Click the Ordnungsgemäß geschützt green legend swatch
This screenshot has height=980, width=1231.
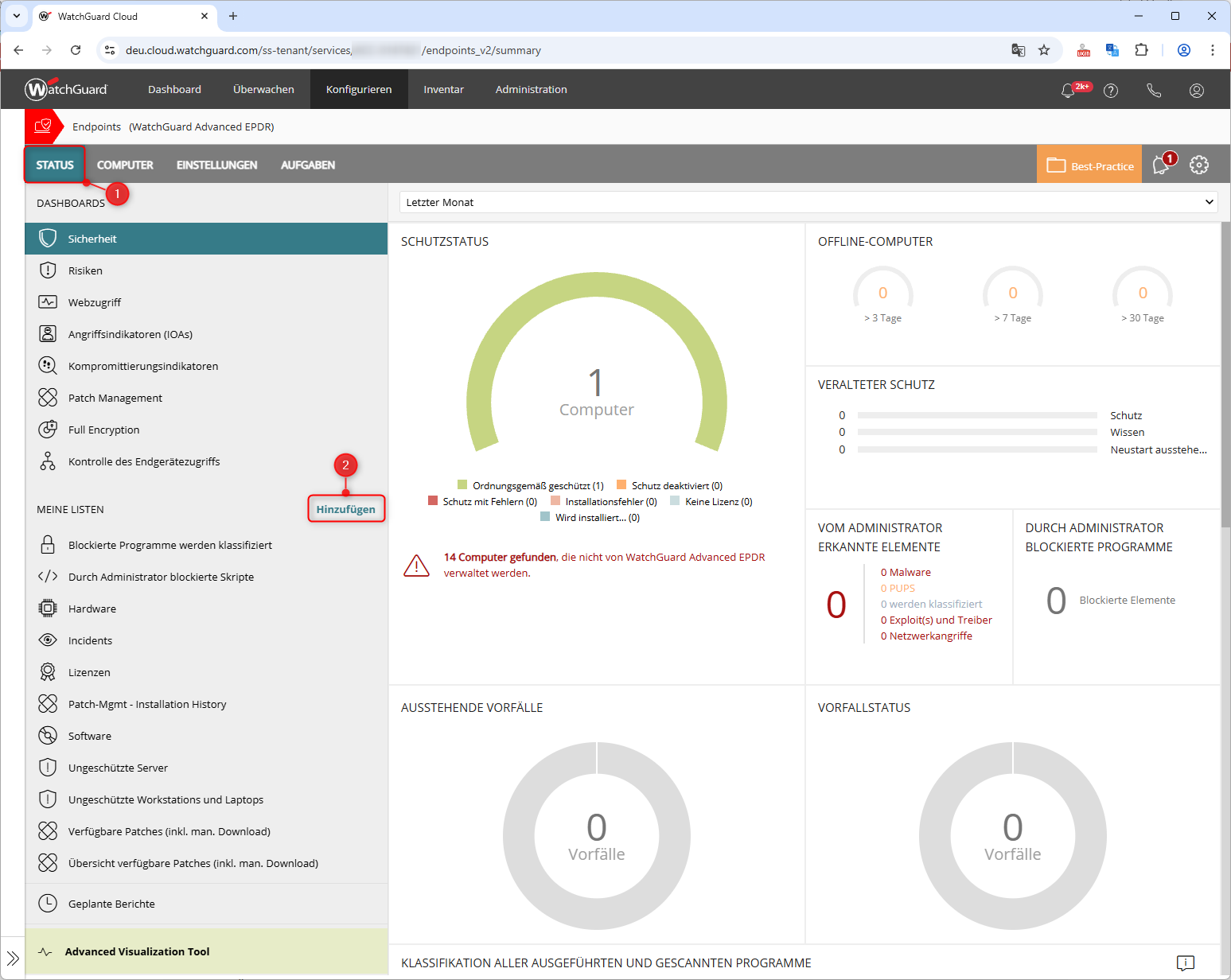click(x=462, y=485)
